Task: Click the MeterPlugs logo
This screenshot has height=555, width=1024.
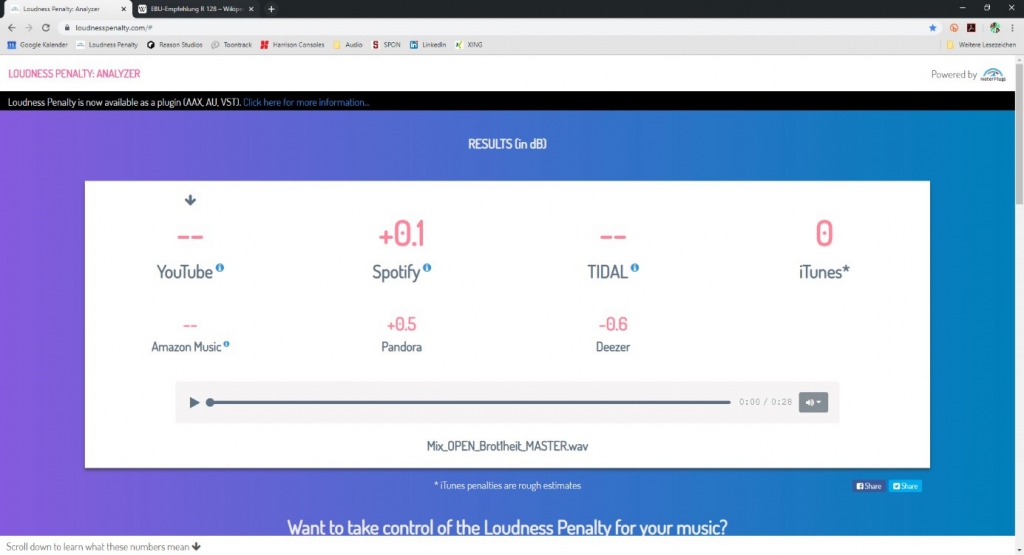Action: pos(993,74)
